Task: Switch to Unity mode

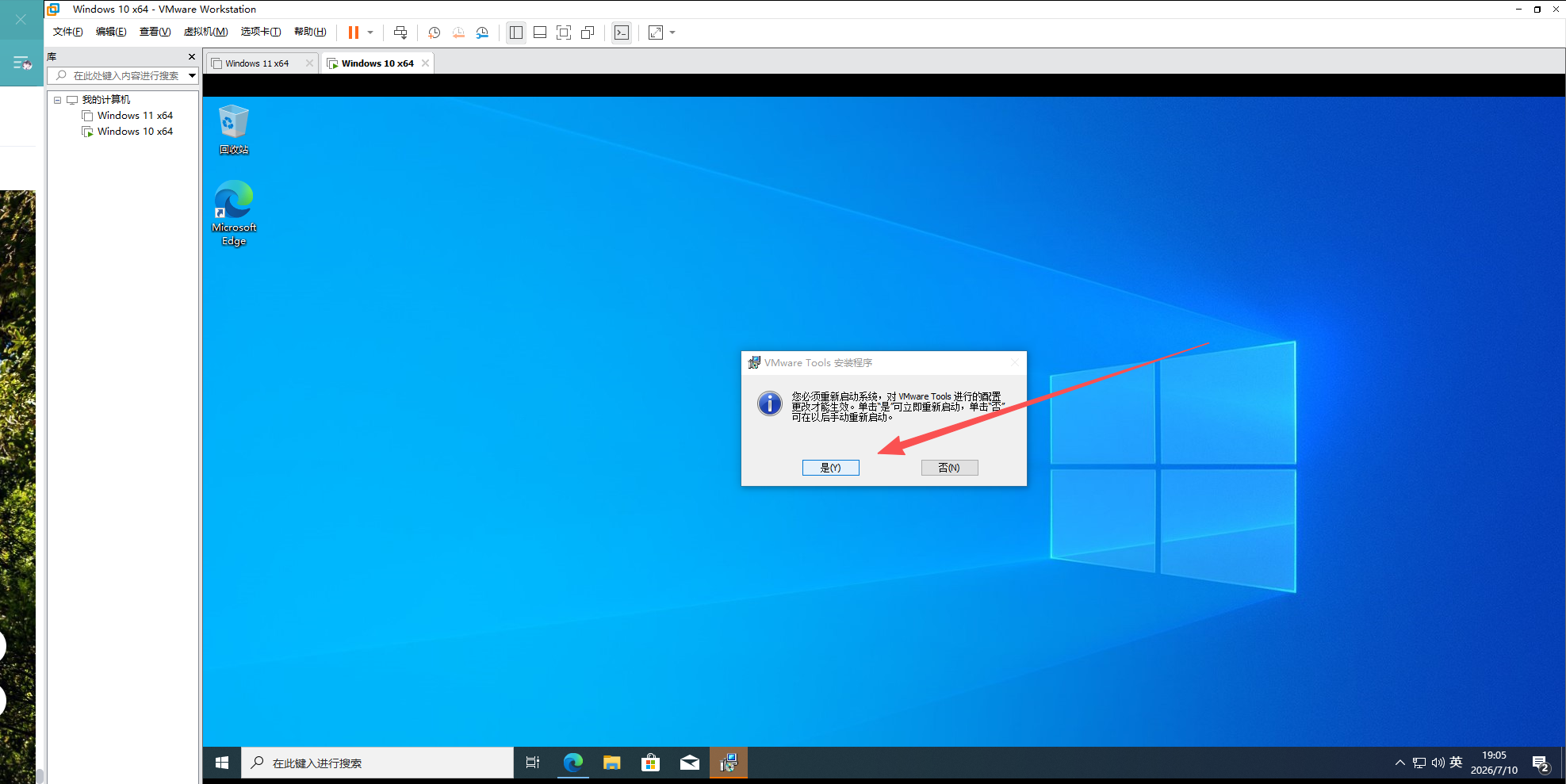Action: tap(588, 33)
